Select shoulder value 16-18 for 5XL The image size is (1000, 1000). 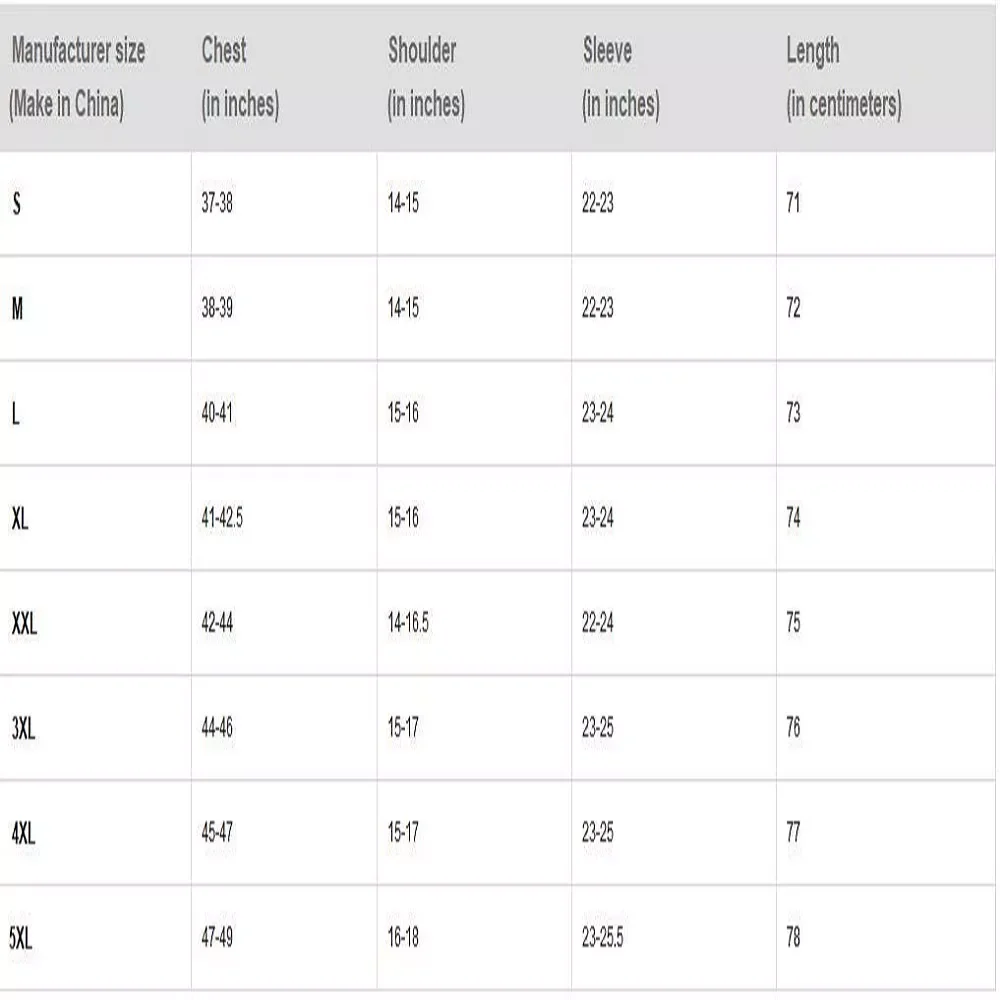[x=403, y=937]
